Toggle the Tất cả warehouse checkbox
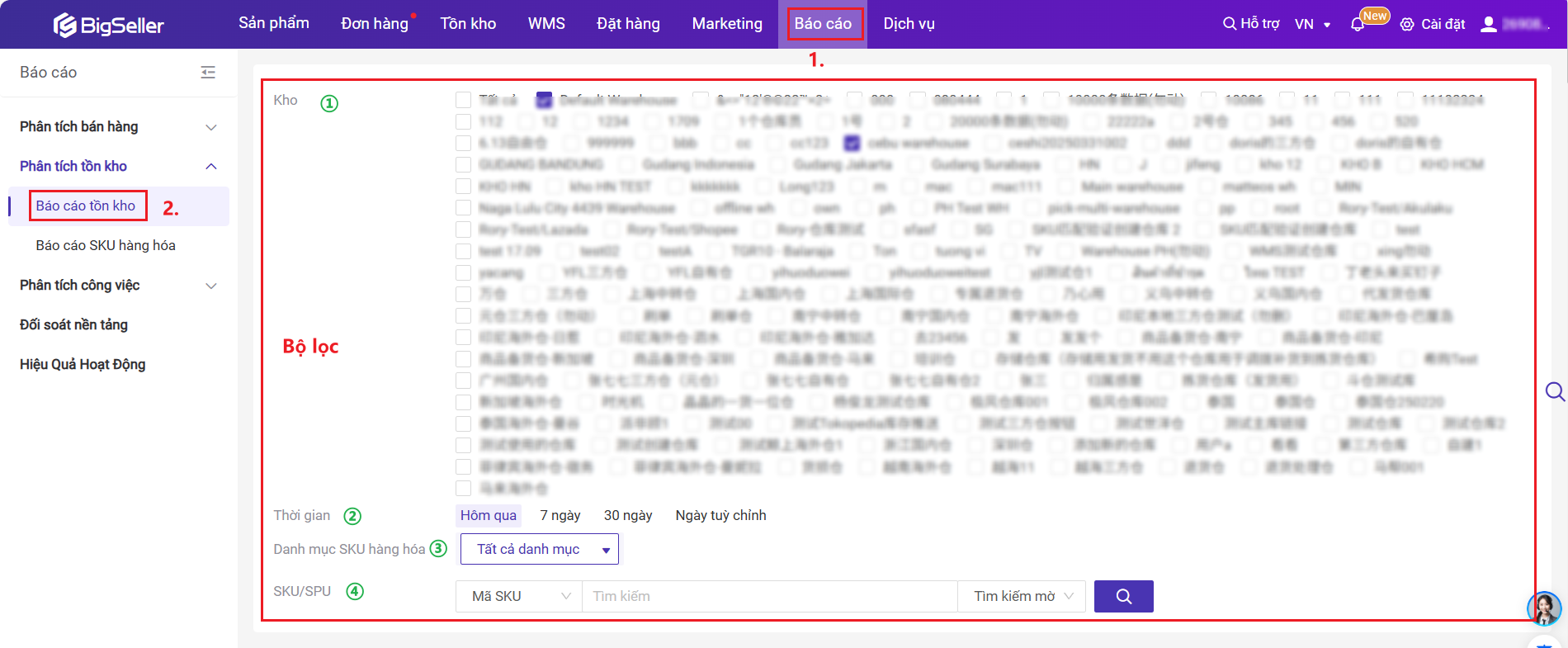 [464, 100]
